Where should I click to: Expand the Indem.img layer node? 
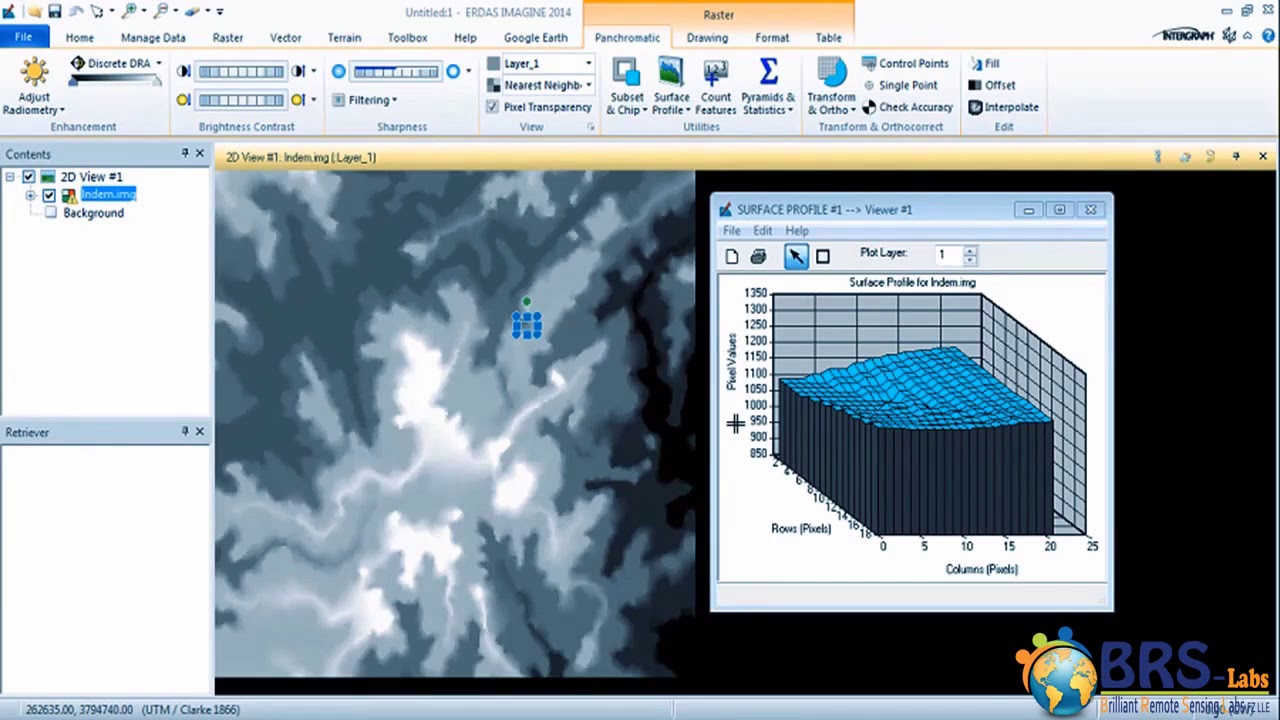click(30, 195)
